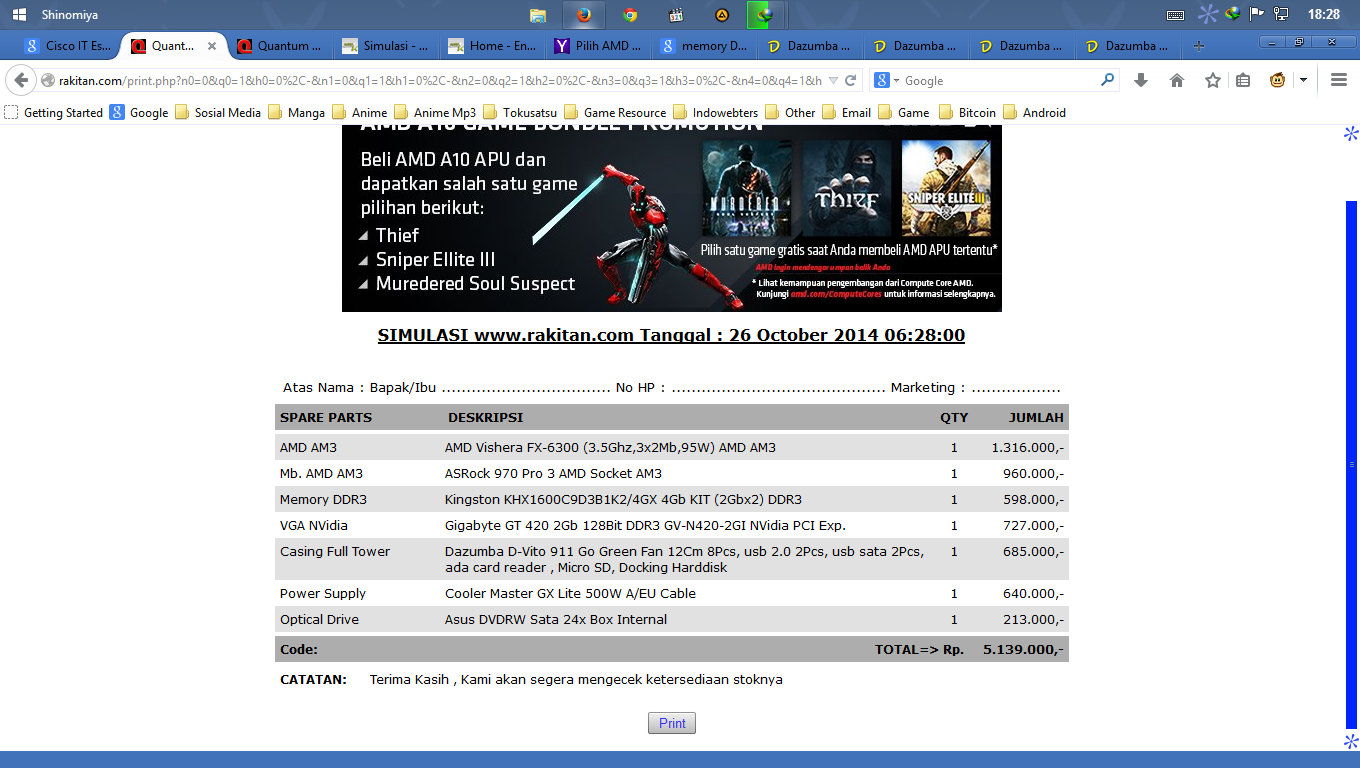Expand the Email bookmarks folder
The image size is (1360, 768).
pos(846,113)
